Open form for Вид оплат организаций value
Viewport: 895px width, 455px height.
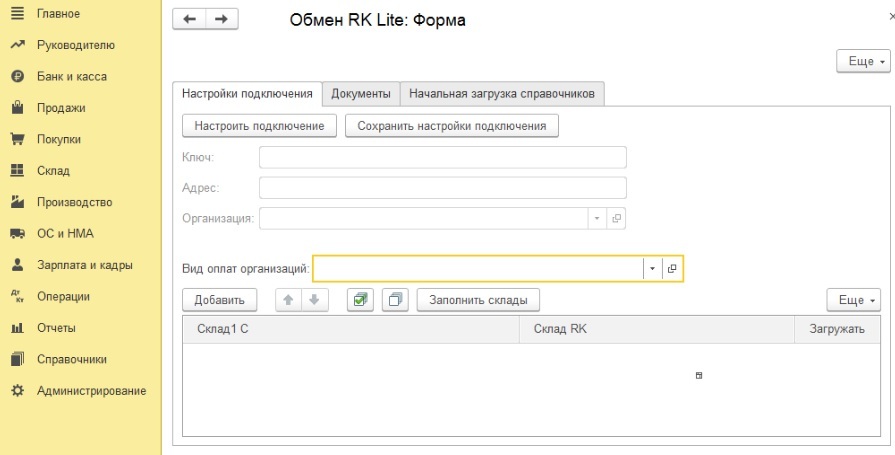[672, 269]
